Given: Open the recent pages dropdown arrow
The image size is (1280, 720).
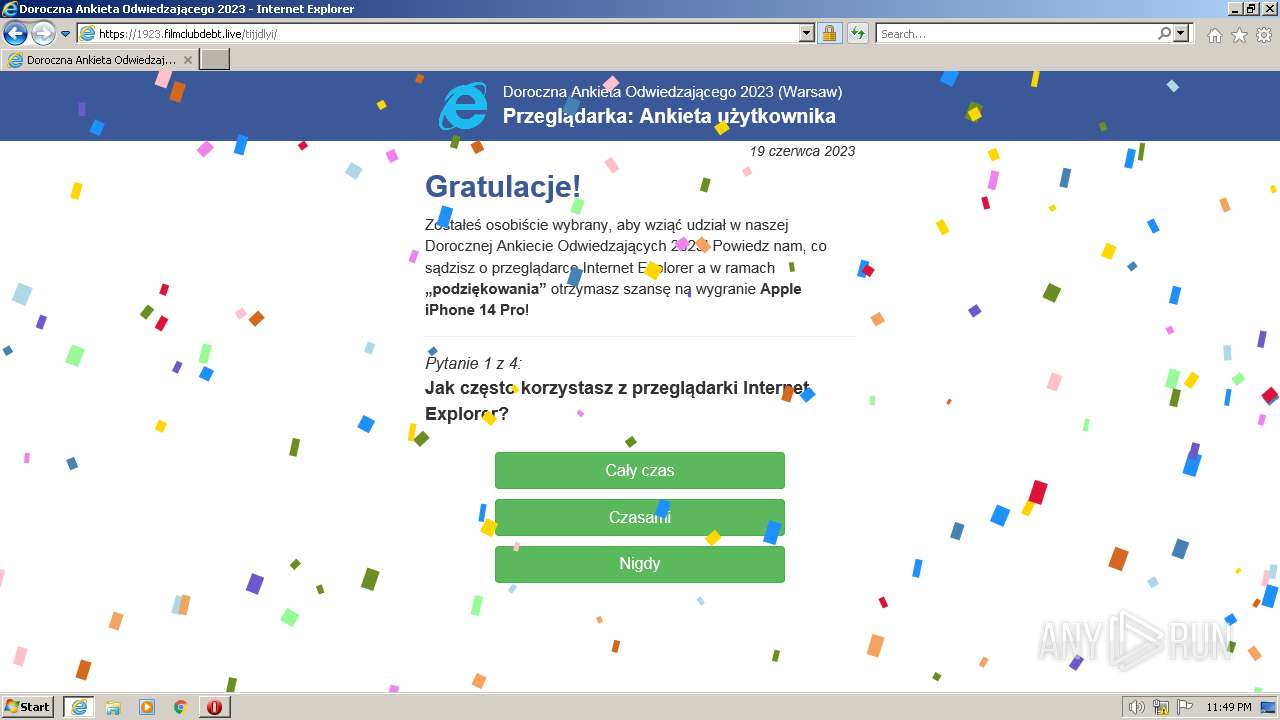Looking at the screenshot, I should coord(66,34).
